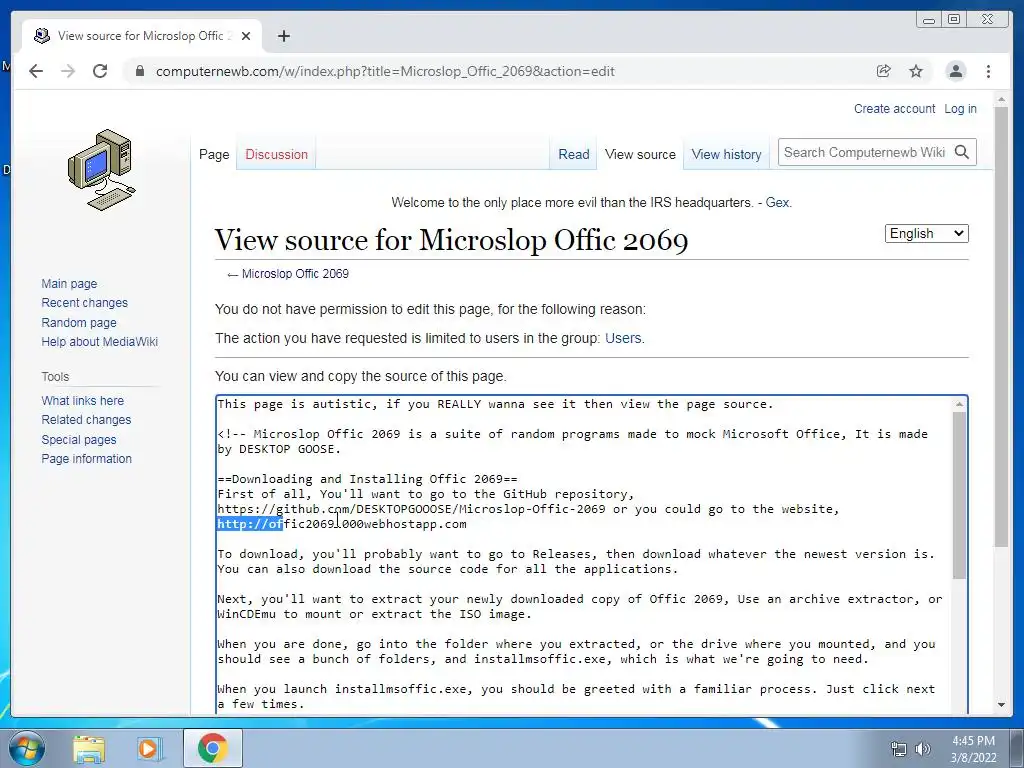Click the page scrollbar down arrow
This screenshot has width=1024, height=768.
click(1001, 705)
